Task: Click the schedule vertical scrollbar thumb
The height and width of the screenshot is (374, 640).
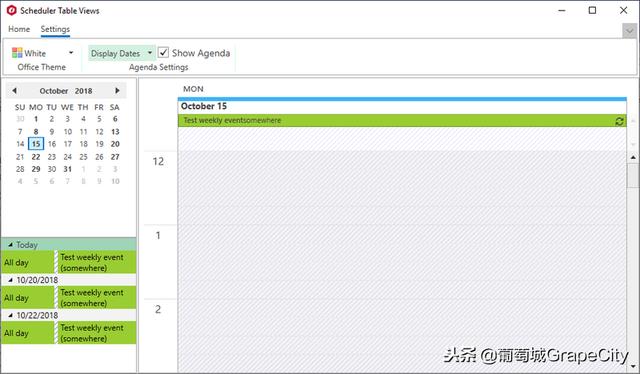Action: 633,176
